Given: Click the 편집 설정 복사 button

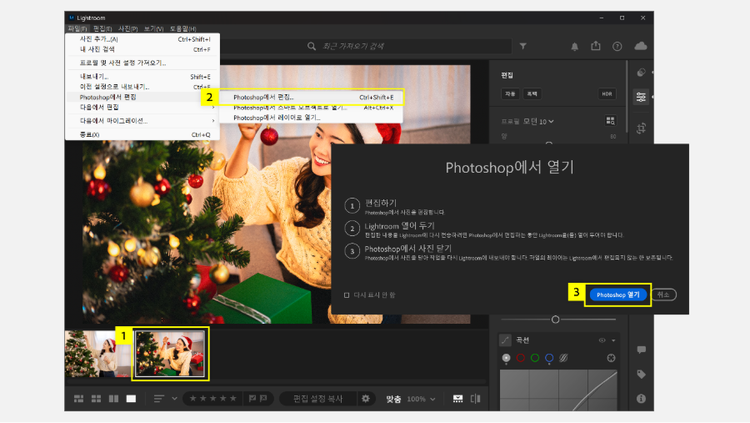Looking at the screenshot, I should [318, 399].
